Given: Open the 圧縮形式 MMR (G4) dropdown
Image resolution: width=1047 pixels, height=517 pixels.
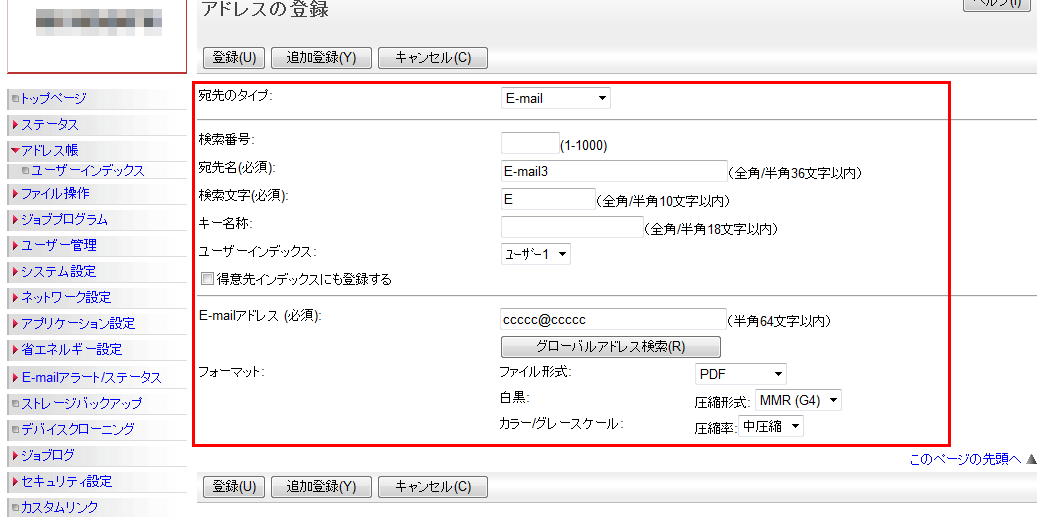Looking at the screenshot, I should 798,400.
